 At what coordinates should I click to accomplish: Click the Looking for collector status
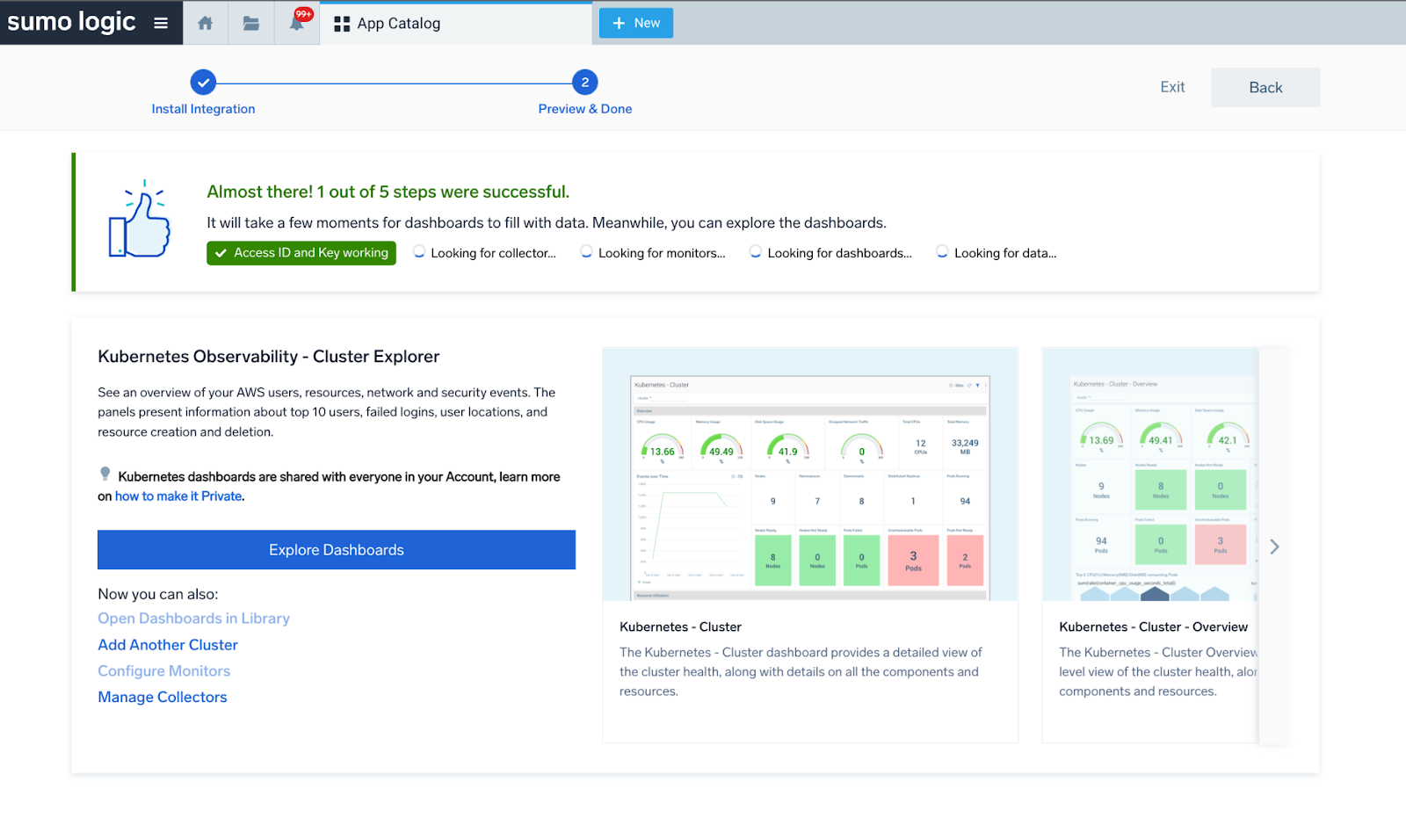point(485,253)
